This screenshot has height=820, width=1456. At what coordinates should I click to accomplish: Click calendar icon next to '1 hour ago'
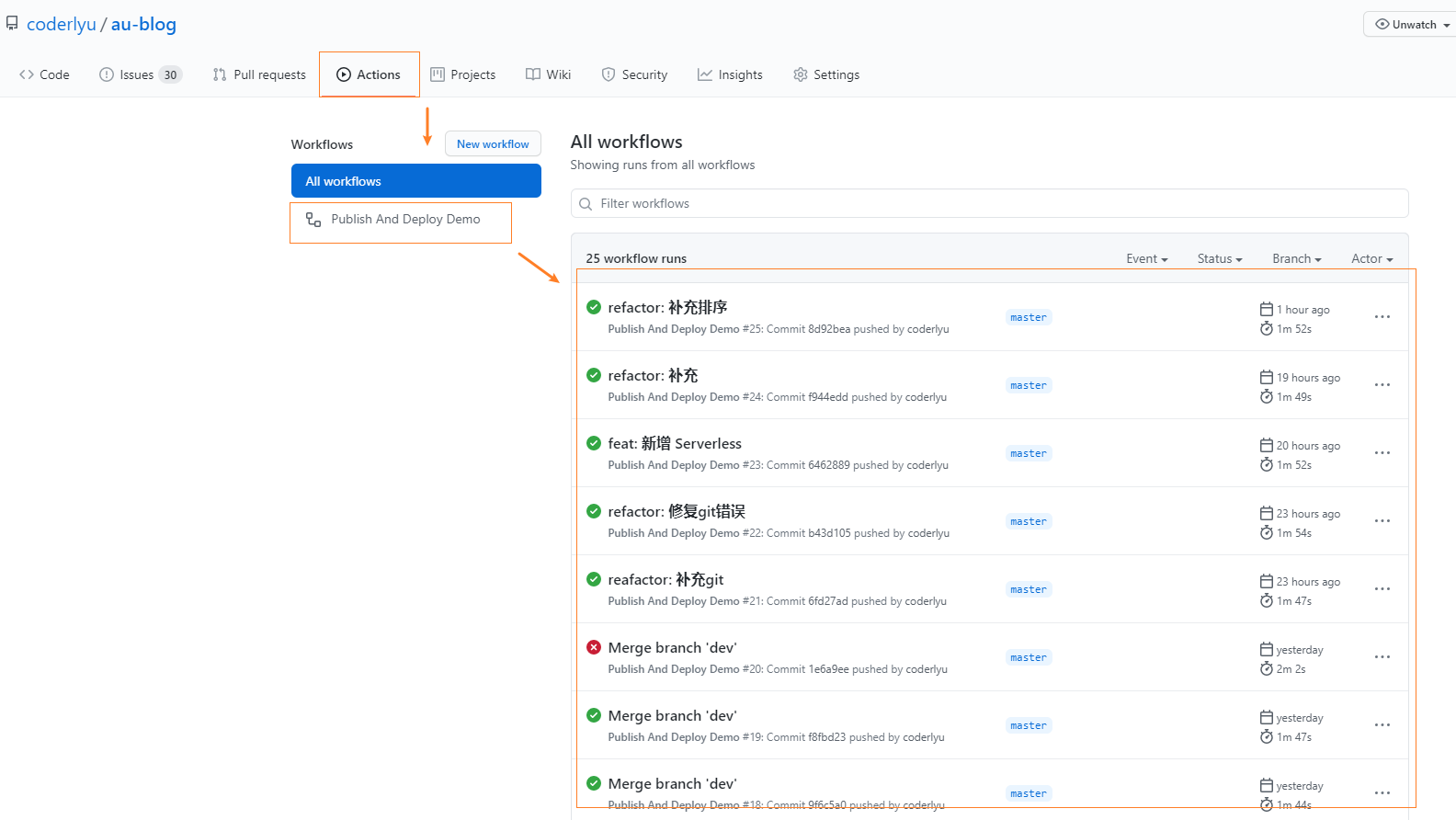(x=1267, y=309)
